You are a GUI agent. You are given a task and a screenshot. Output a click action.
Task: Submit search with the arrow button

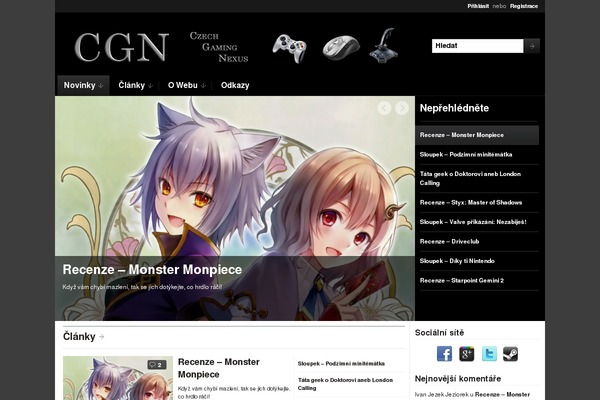(x=532, y=46)
